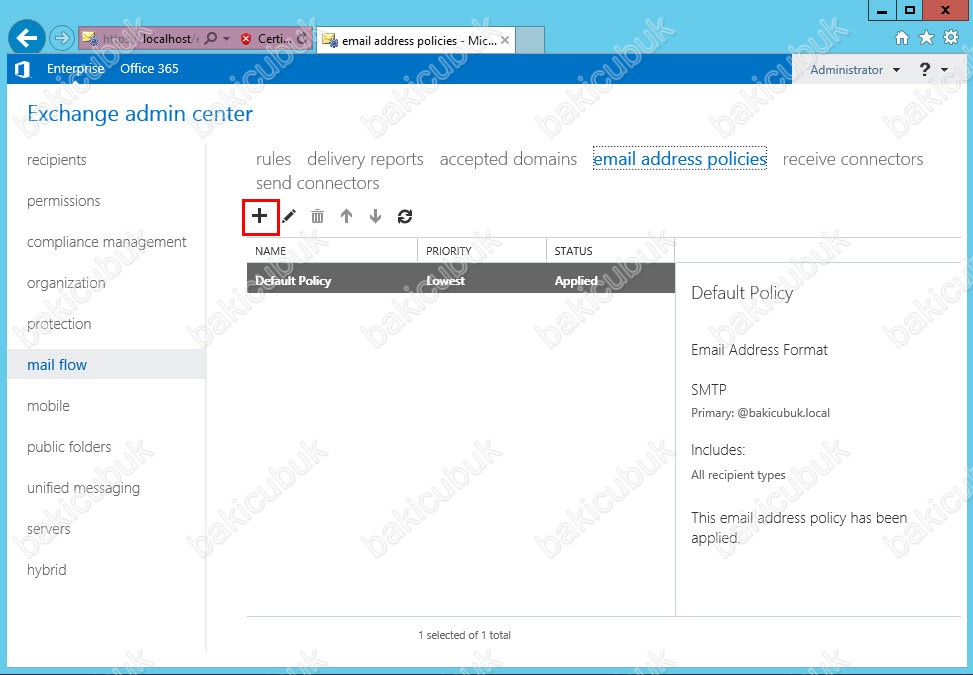Open Enterprise in the top bar
Screen dimensions: 973x675
[76, 69]
